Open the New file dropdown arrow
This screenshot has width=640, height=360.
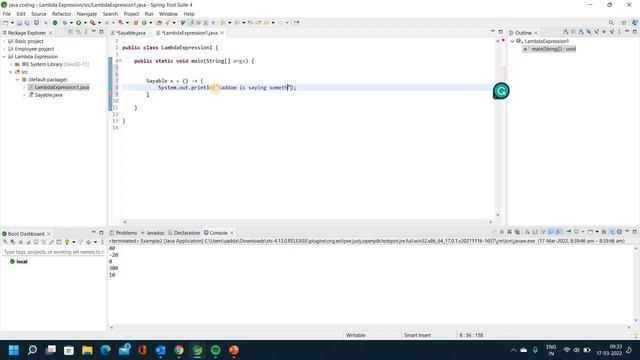point(12,23)
